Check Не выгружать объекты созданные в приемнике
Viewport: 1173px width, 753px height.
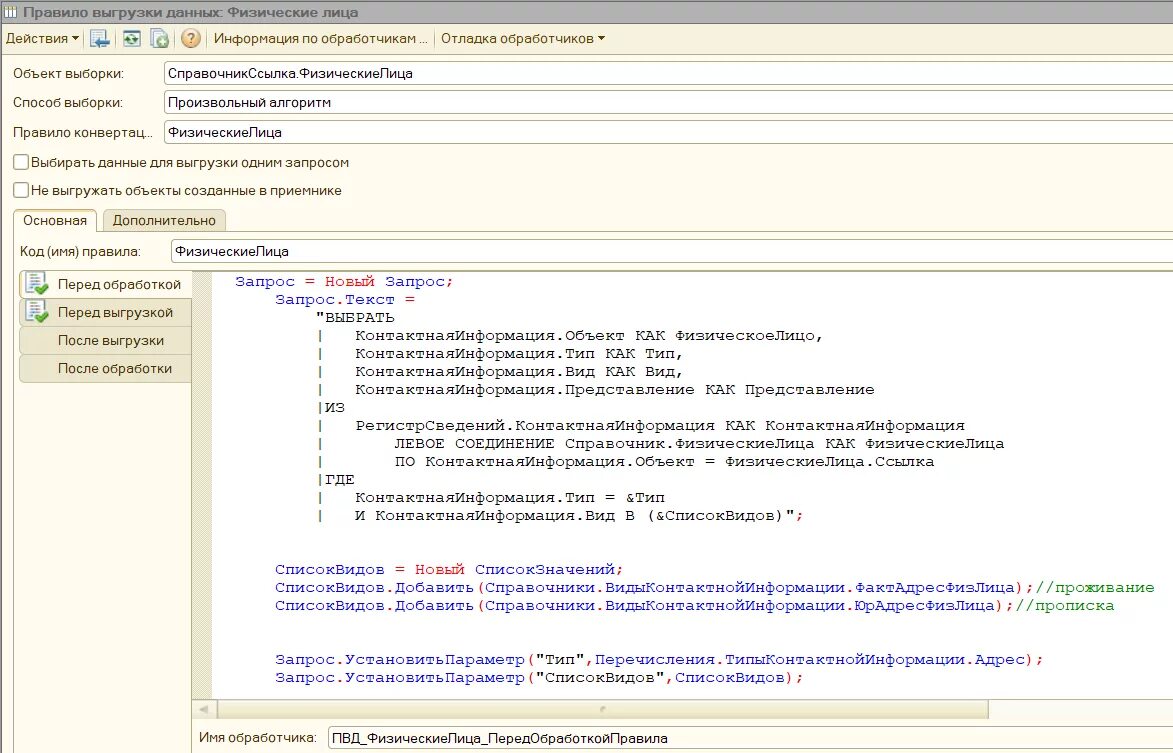coord(21,190)
